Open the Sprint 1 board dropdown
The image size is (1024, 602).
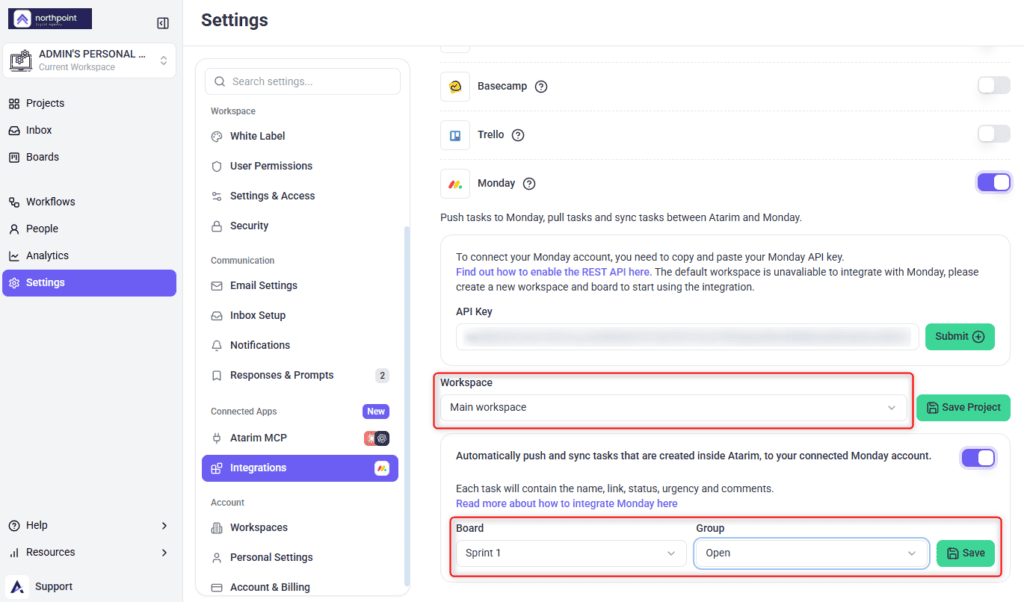[571, 553]
